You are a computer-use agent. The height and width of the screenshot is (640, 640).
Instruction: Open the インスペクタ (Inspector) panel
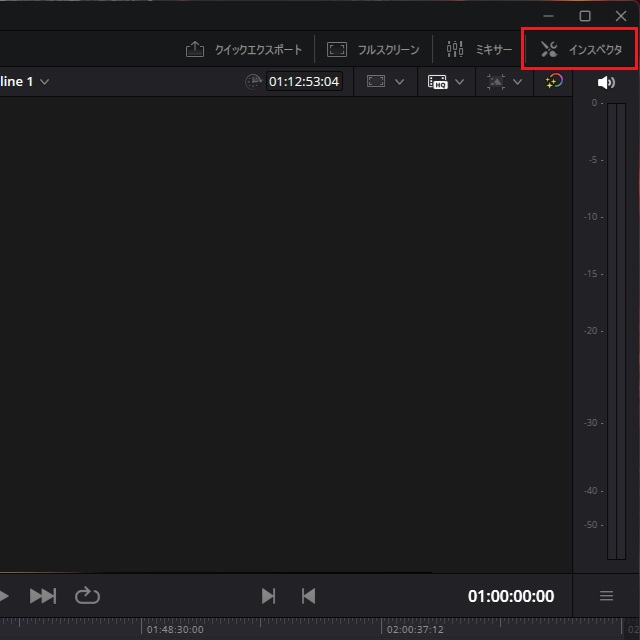(x=581, y=49)
